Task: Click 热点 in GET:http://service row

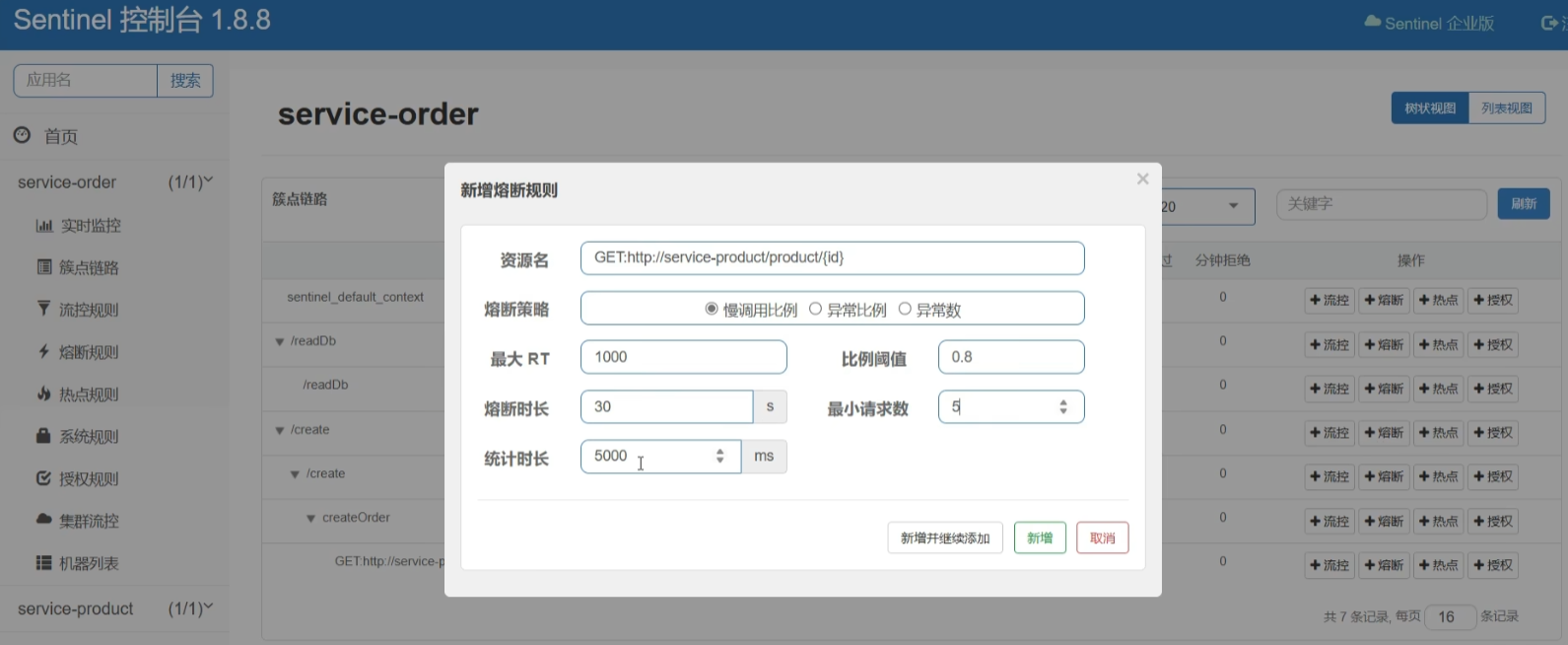Action: [1439, 565]
